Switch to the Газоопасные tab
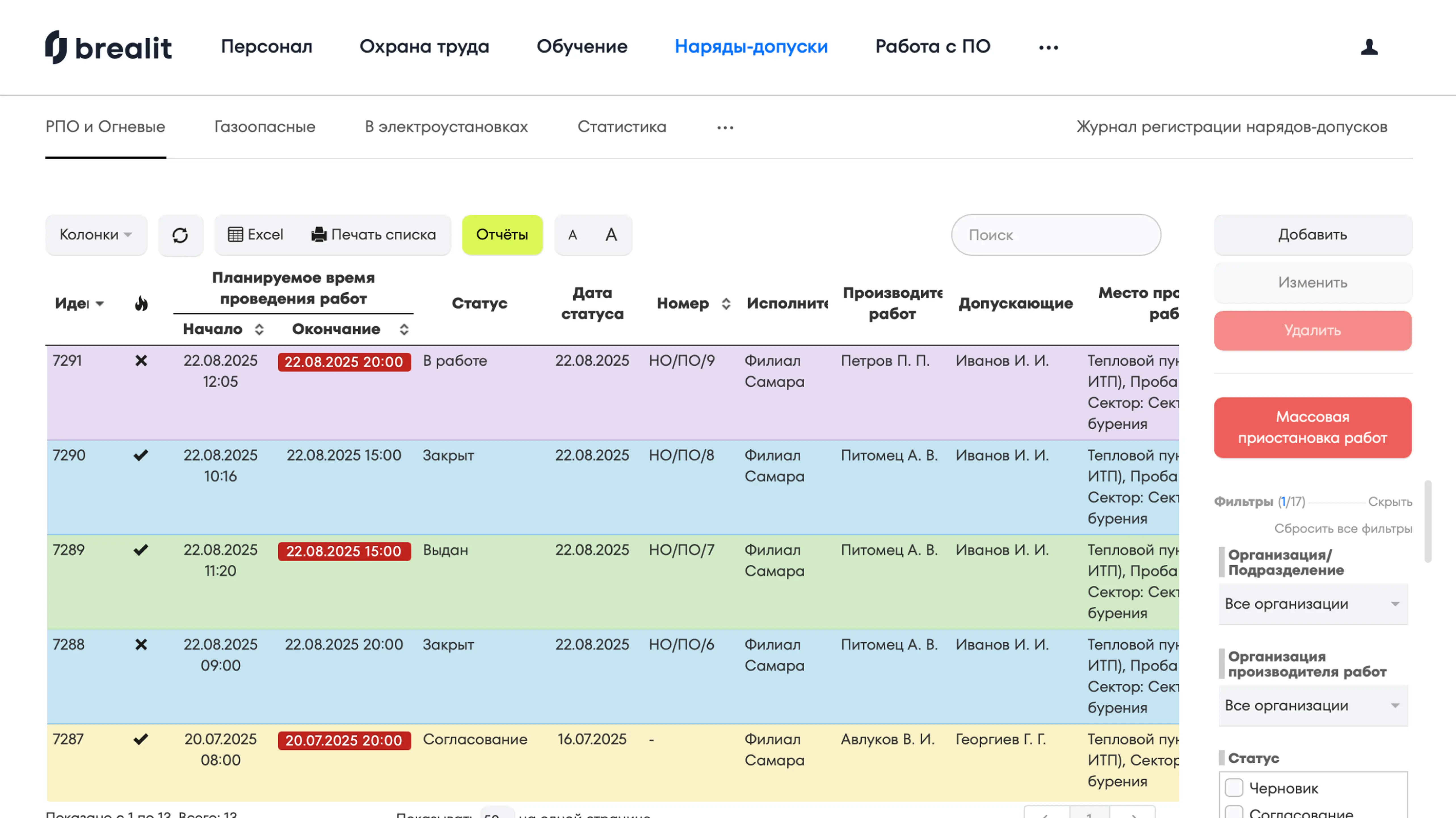 coord(264,127)
